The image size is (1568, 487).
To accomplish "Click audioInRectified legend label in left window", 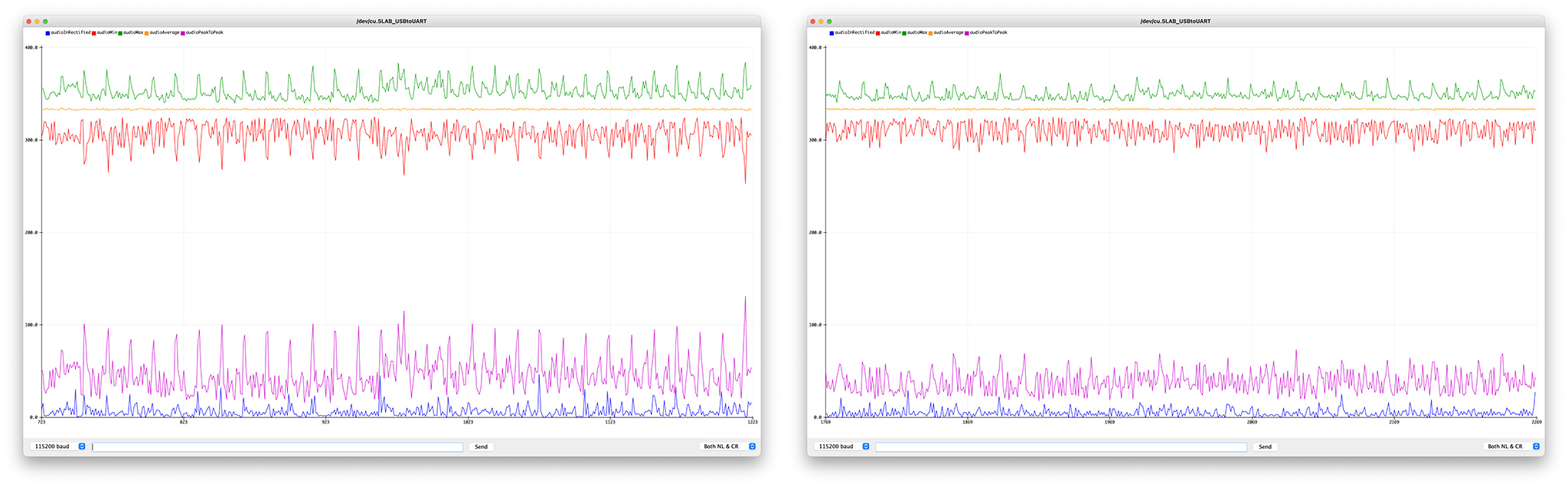I will coord(70,33).
